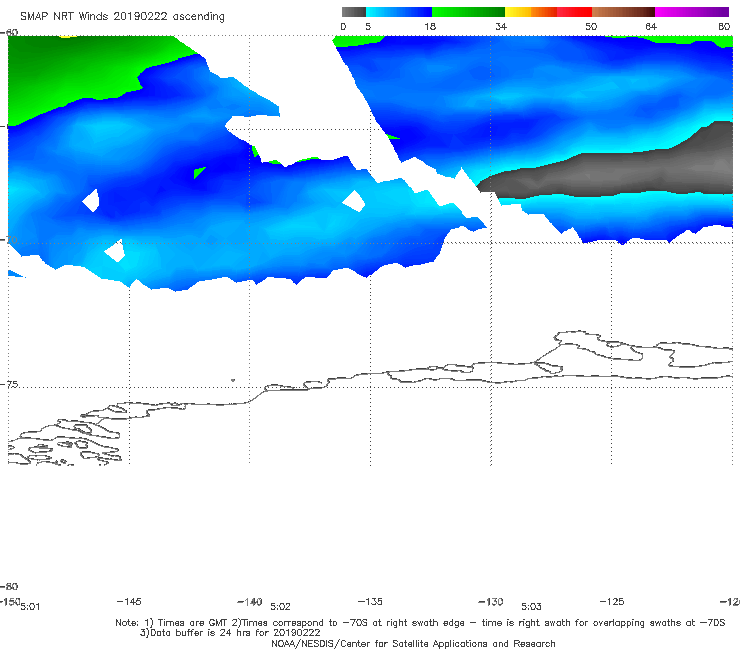The width and height of the screenshot is (740, 650).
Task: Click the "-145" longitude axis label
Action: 129,601
